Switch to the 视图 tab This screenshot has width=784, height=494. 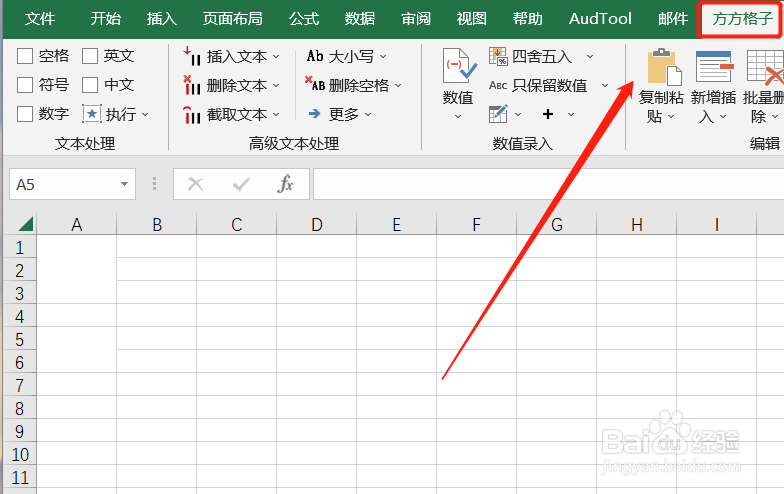click(x=472, y=18)
